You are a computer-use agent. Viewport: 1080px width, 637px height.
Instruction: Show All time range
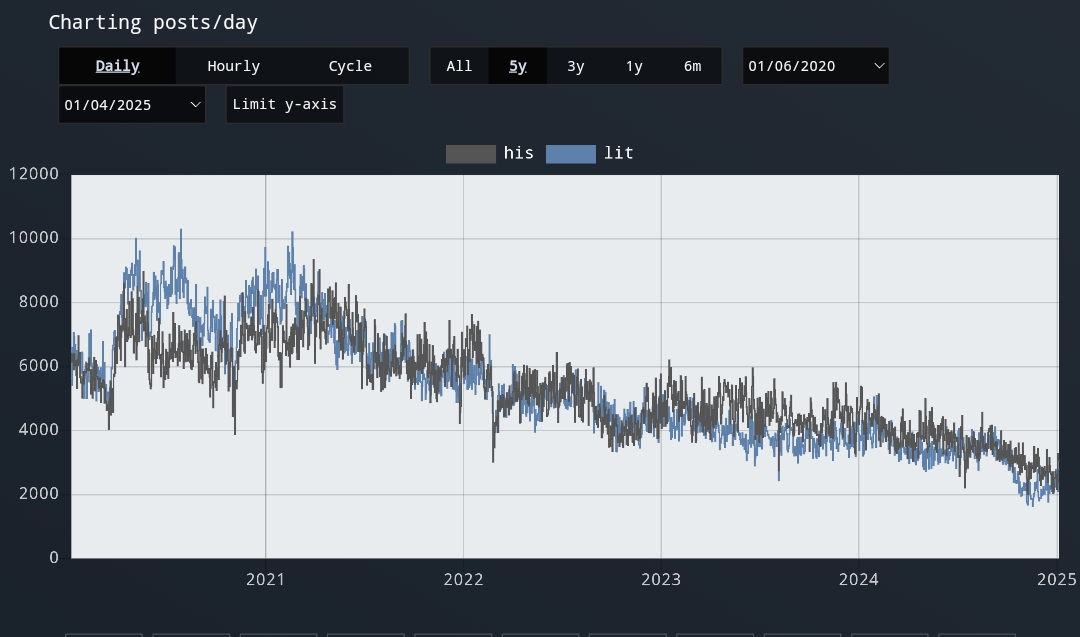pos(459,66)
